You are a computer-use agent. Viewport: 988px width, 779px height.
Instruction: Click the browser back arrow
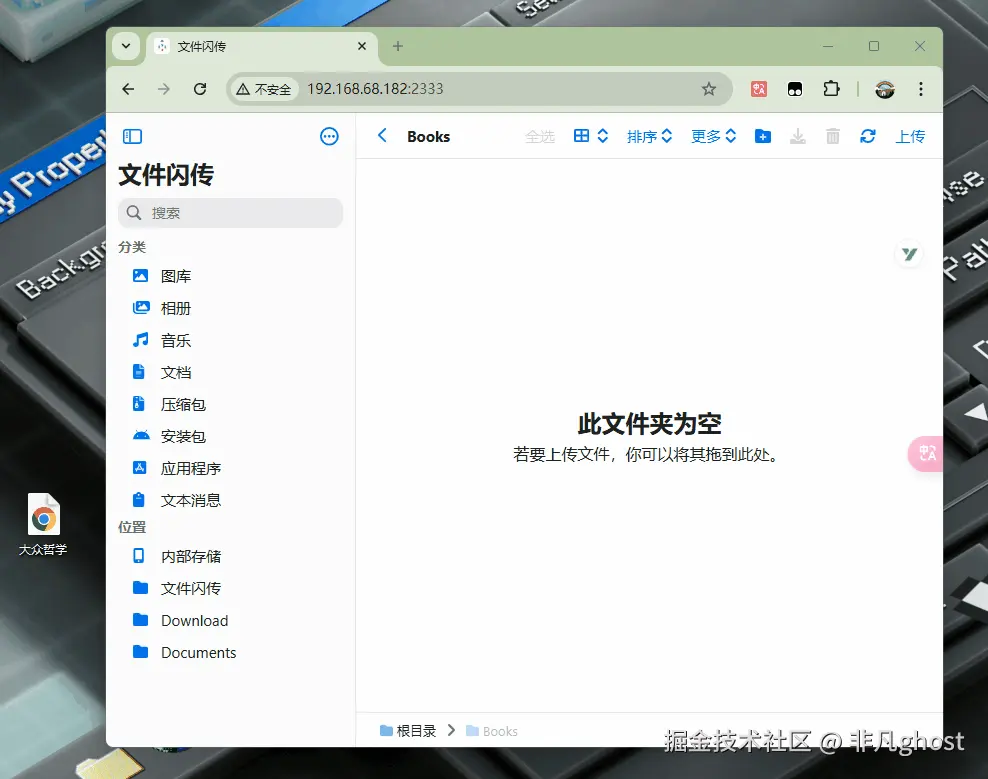129,89
